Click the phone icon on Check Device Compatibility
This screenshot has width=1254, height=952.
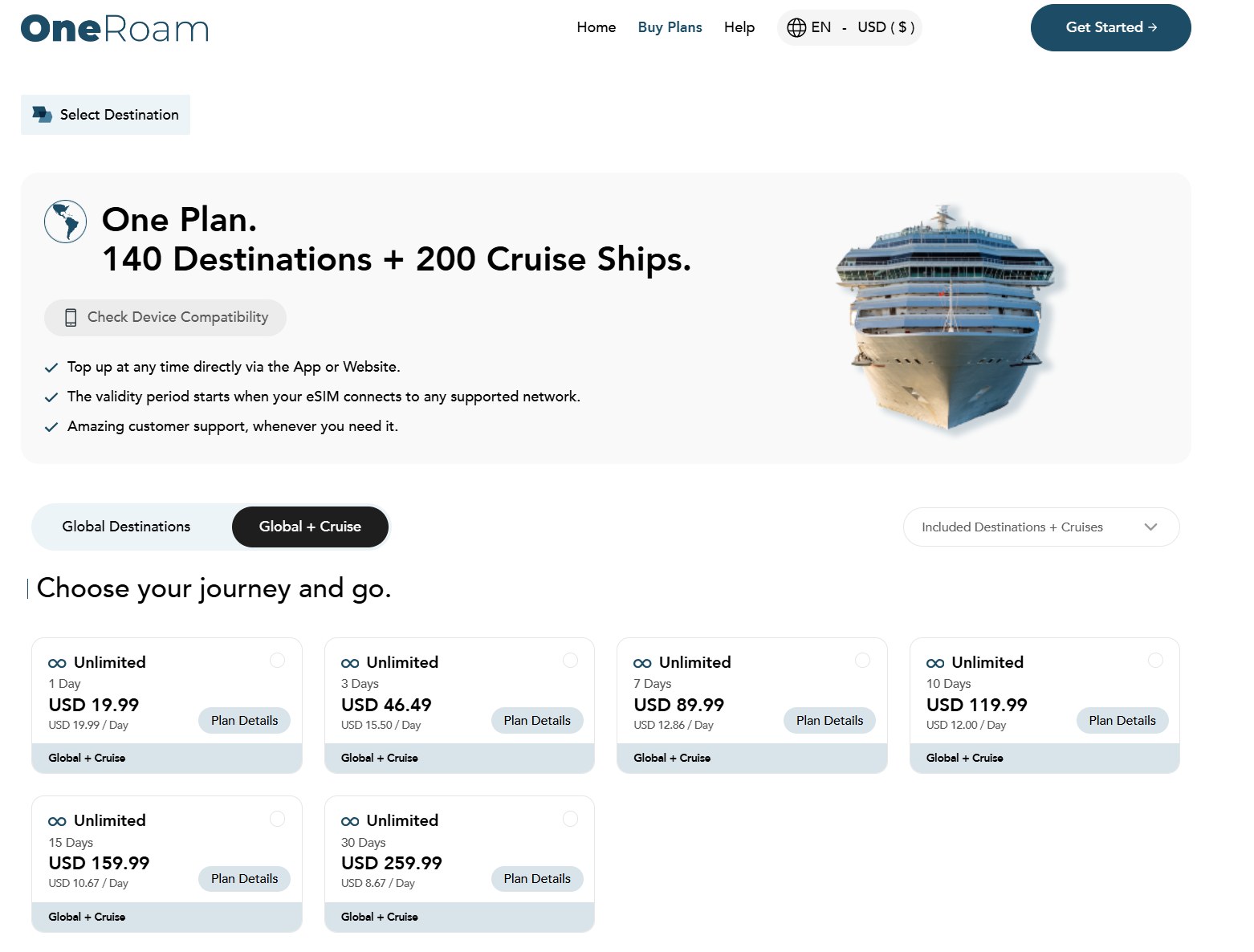71,317
